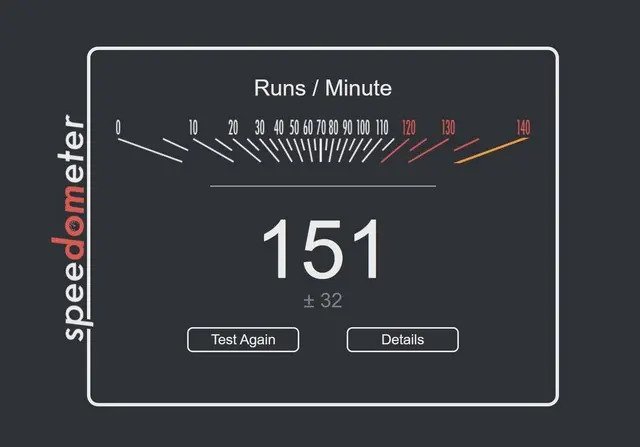Click the 20 gauge label
This screenshot has height=447, width=640.
(x=233, y=128)
